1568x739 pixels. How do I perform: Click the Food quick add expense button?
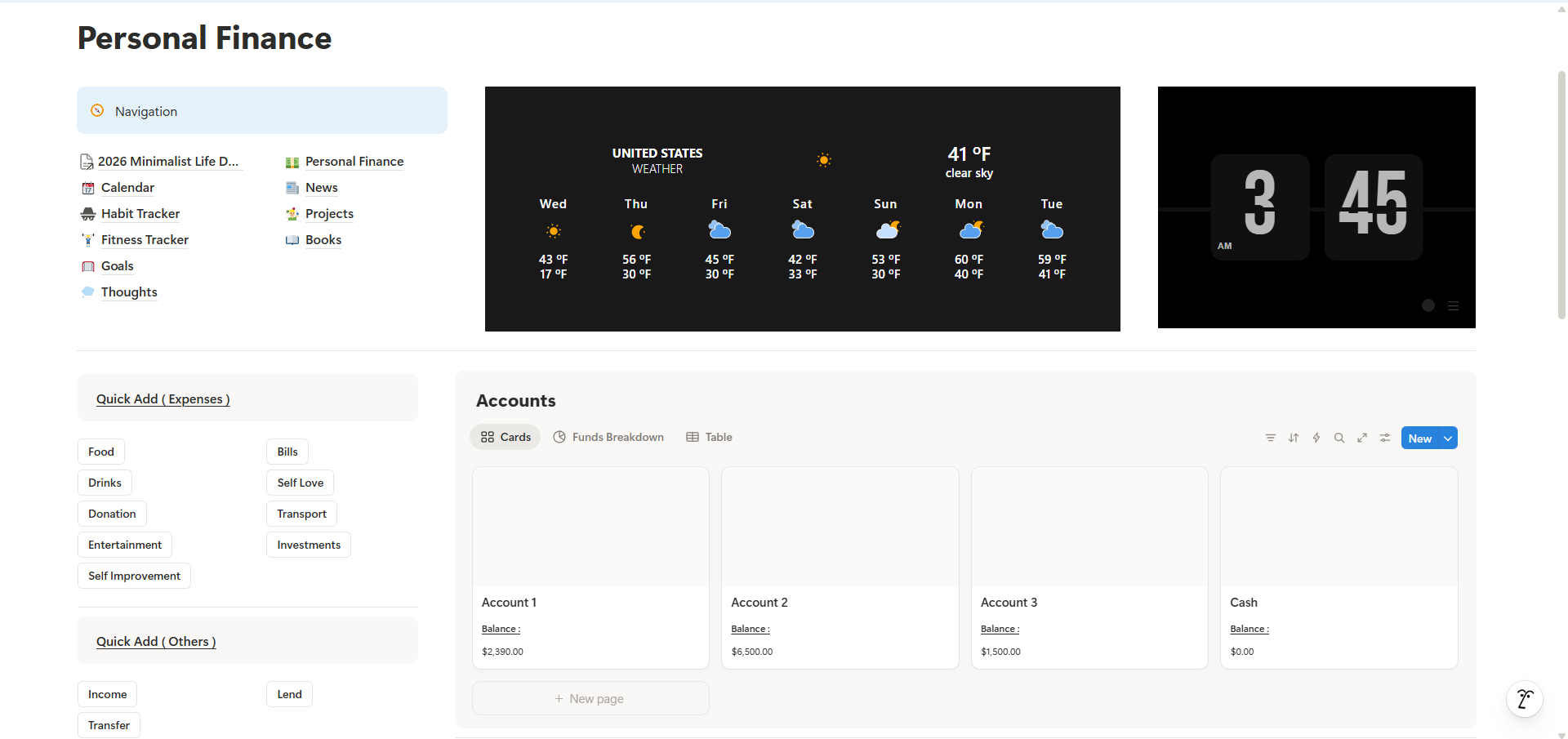pyautogui.click(x=100, y=452)
